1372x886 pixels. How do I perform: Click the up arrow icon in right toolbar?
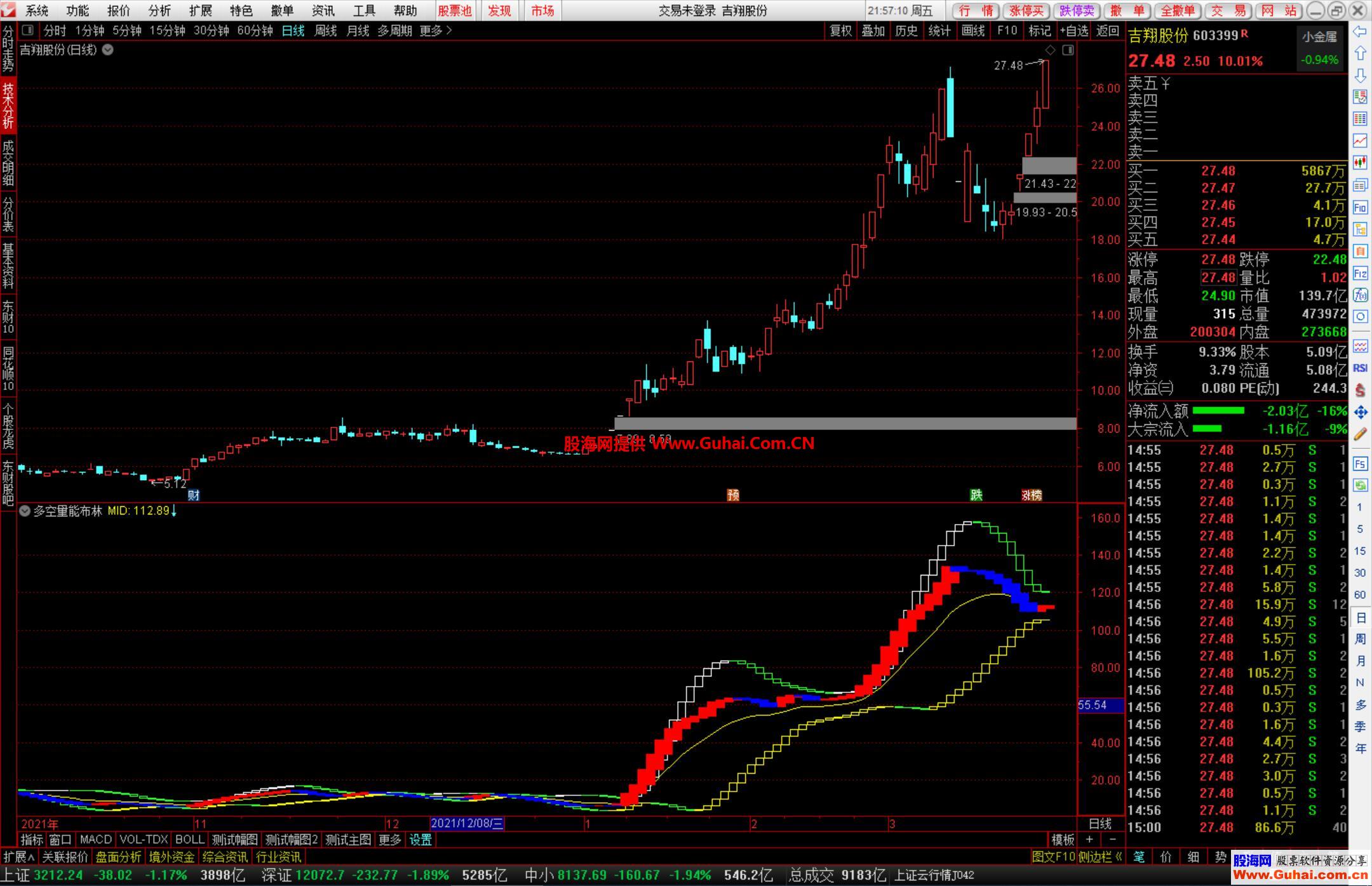click(x=1360, y=53)
